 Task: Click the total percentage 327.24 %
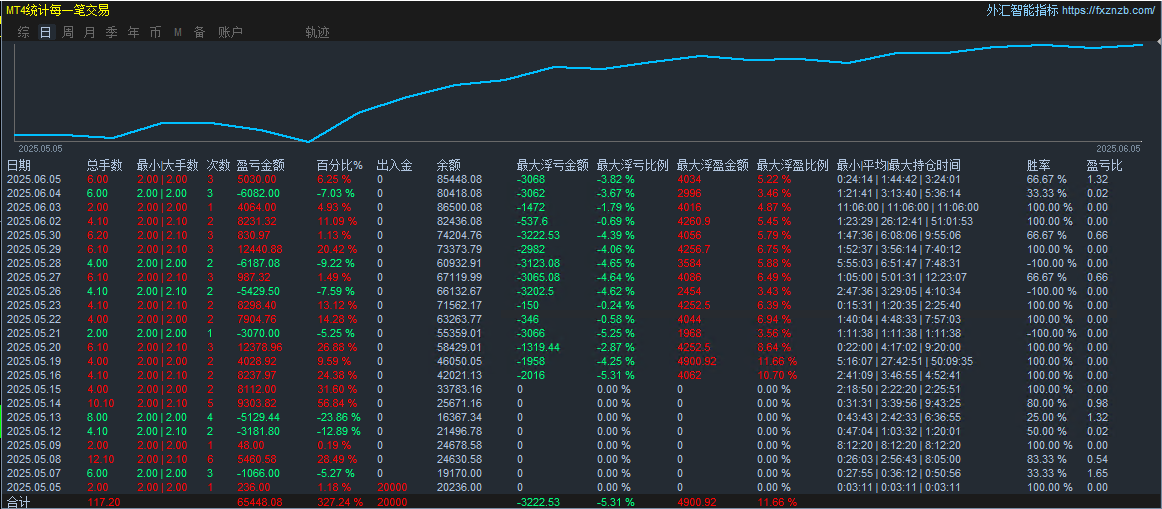(341, 502)
